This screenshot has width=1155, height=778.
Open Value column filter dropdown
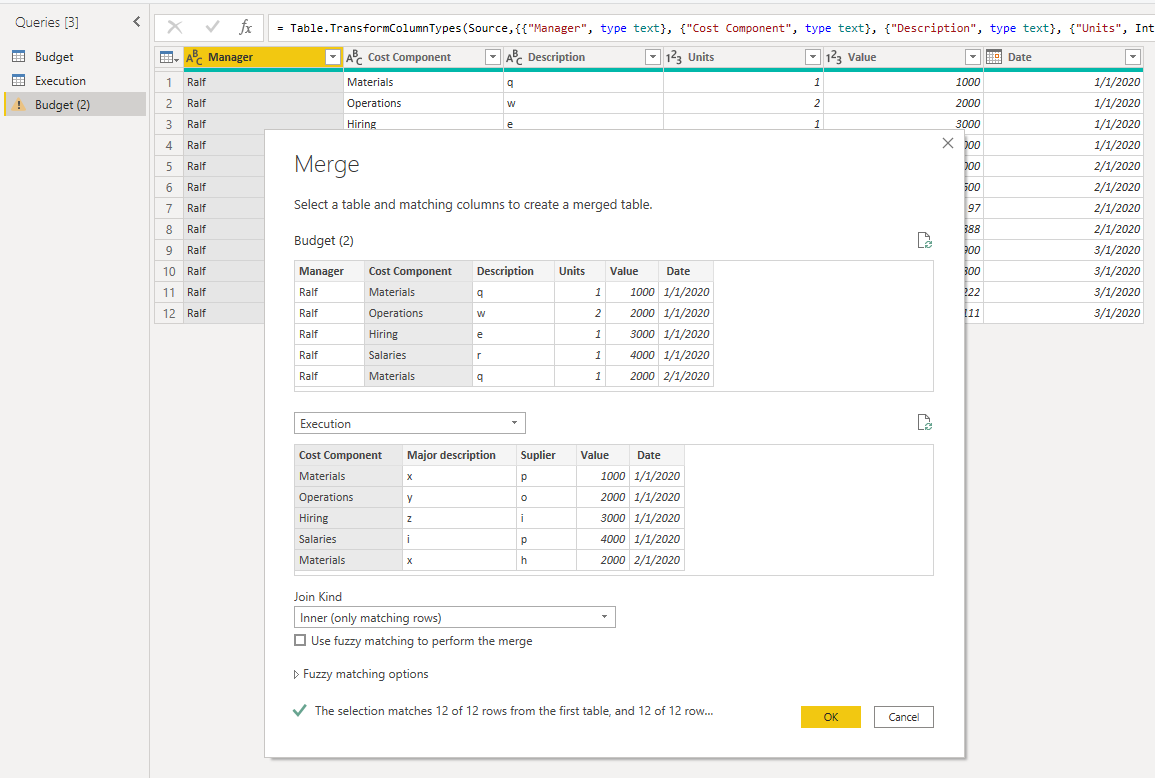[x=972, y=57]
